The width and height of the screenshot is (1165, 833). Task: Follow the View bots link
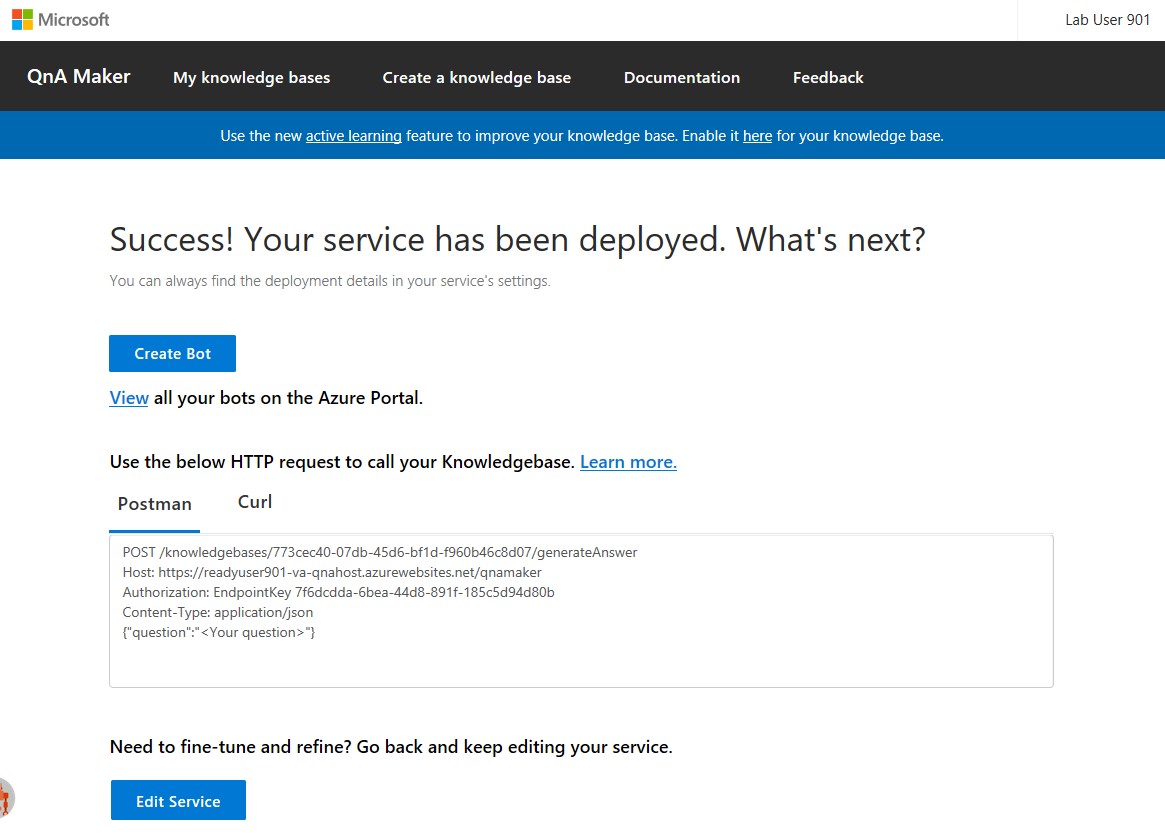129,398
